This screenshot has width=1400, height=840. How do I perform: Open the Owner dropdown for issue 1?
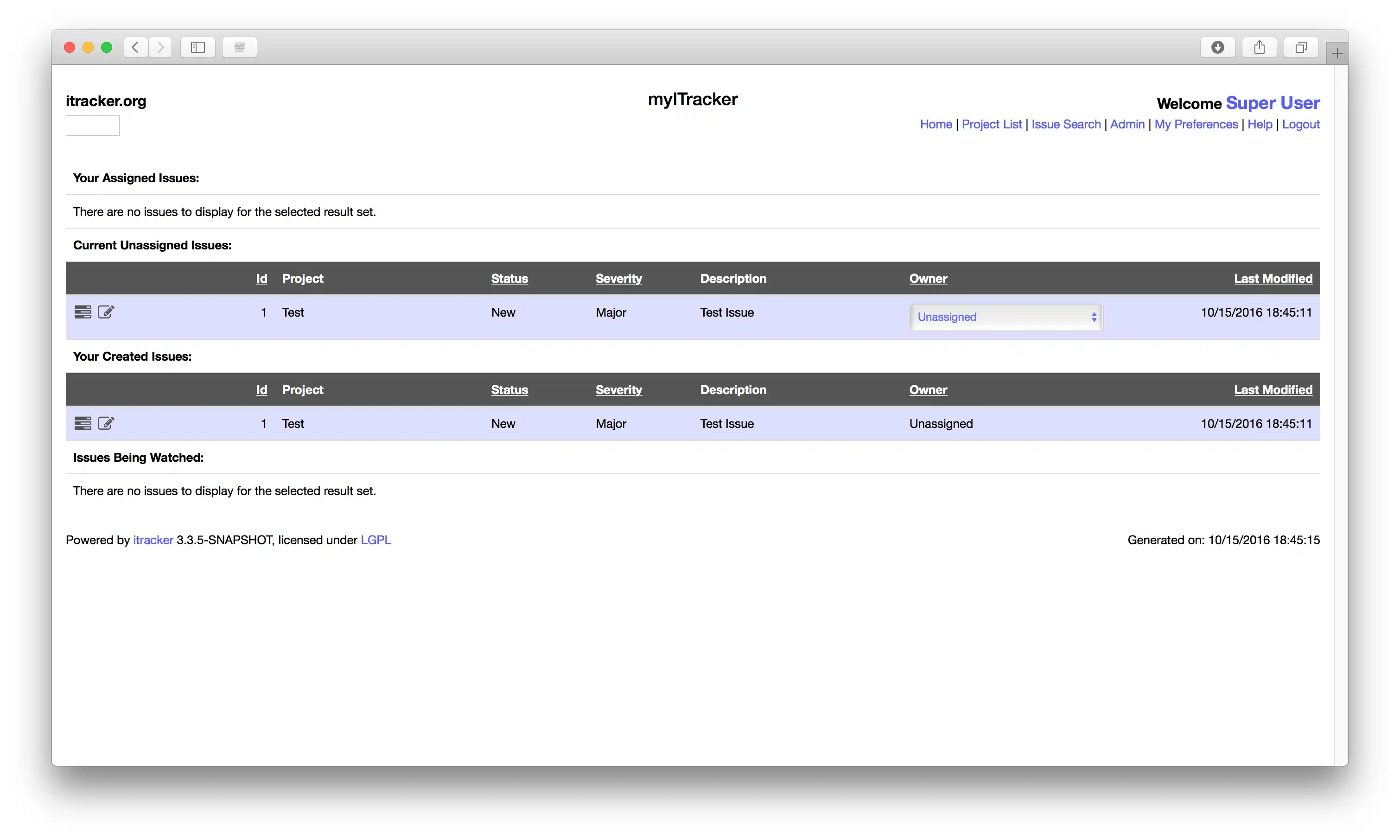[x=1004, y=316]
